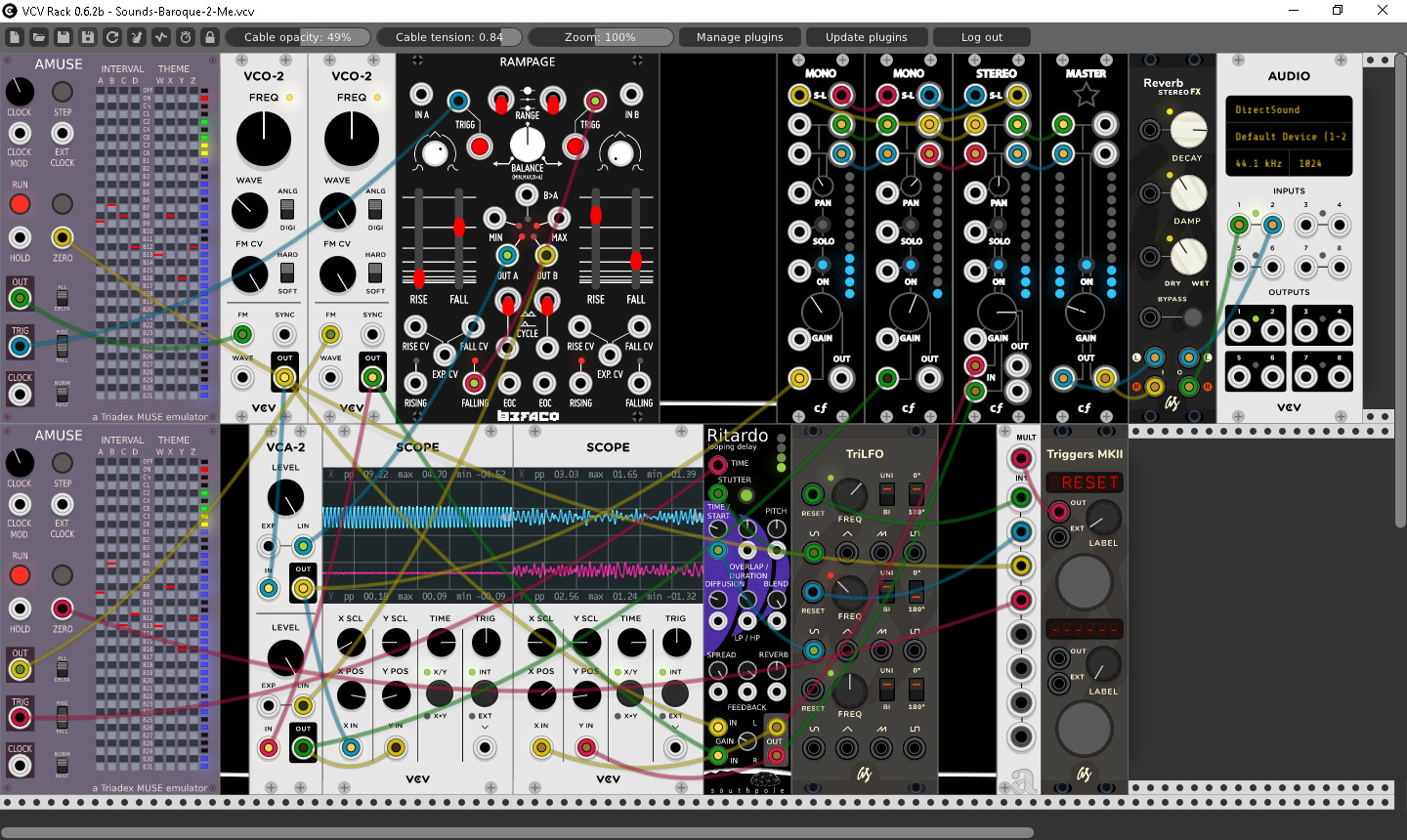
Task: Open the DirectSound audio driver selector
Action: 1289,109
